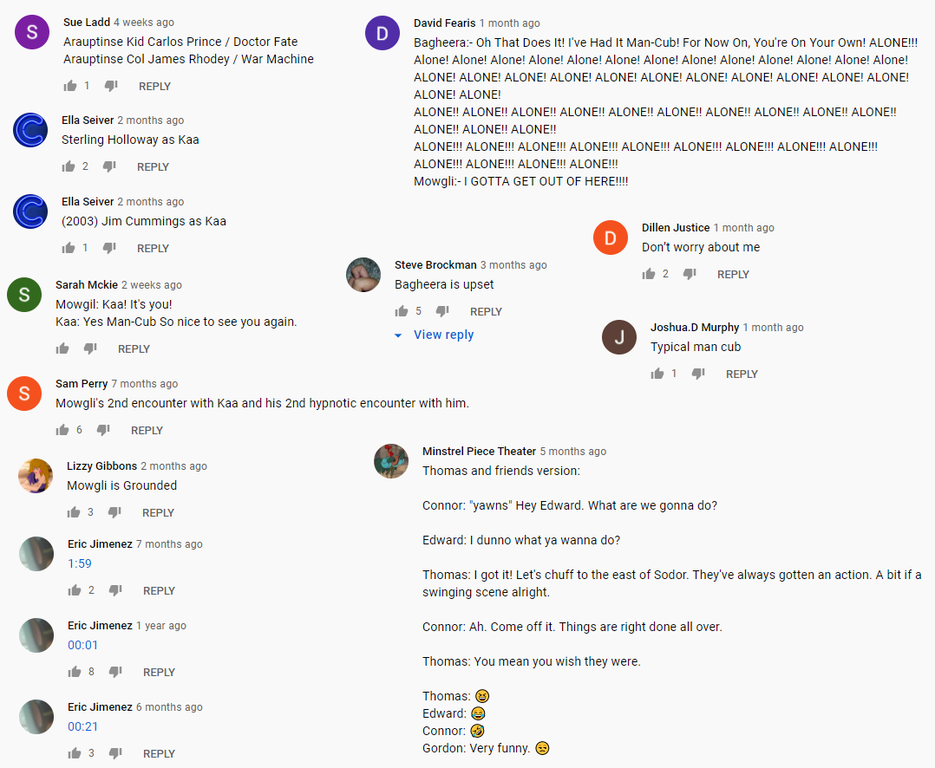This screenshot has width=935, height=768.
Task: Like Sam Perry's comment about Kaa
Action: coord(63,430)
